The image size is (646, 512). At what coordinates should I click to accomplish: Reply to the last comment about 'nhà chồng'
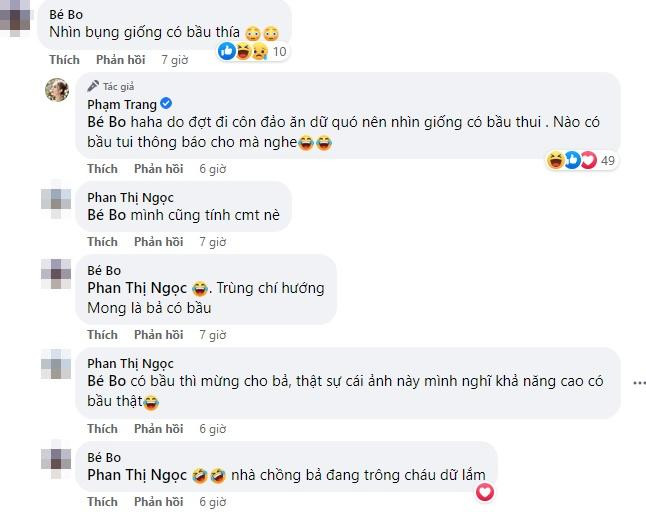159,501
